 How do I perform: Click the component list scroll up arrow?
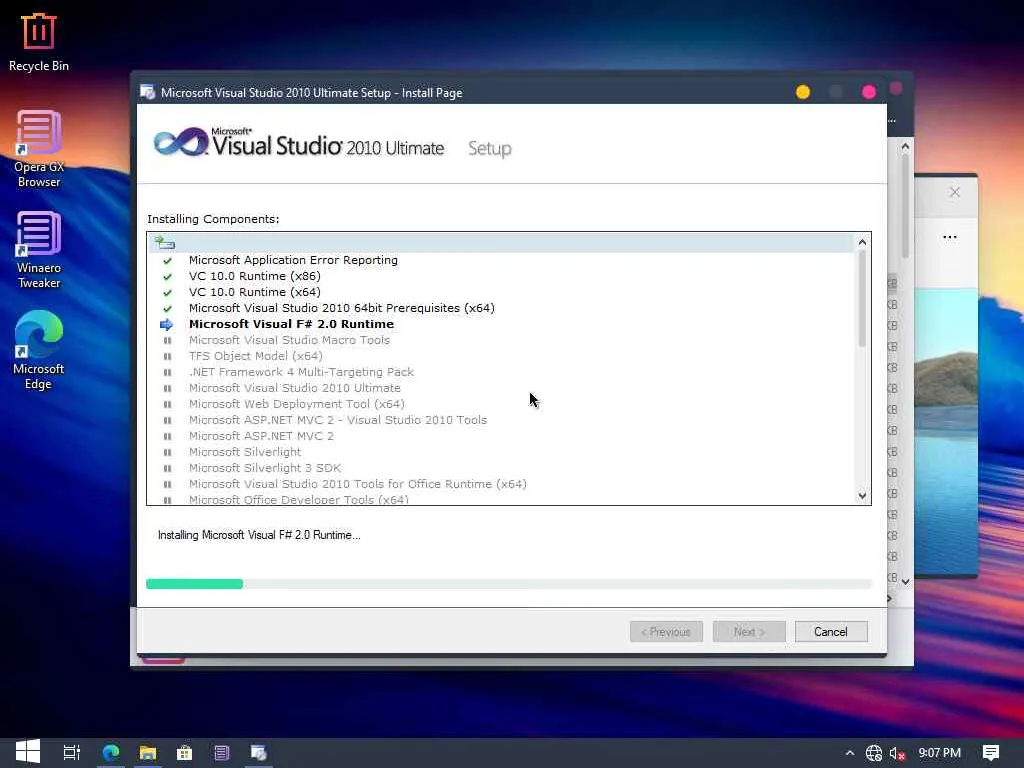click(862, 242)
